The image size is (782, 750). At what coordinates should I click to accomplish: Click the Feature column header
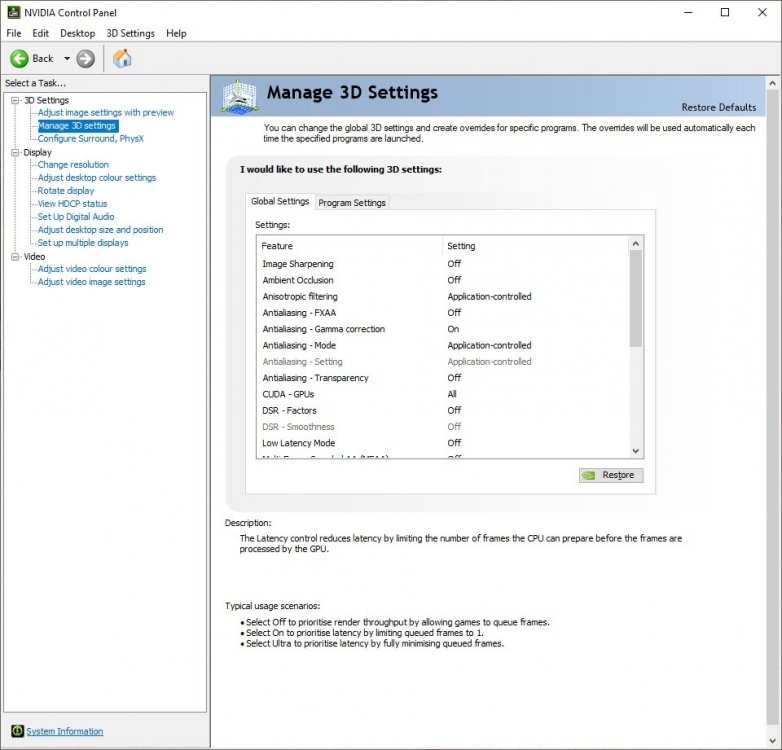350,246
